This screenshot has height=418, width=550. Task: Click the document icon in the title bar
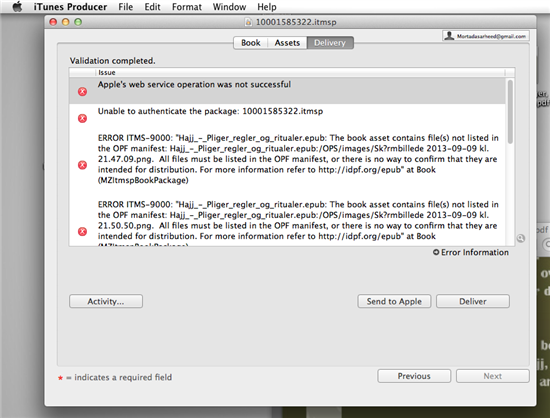tap(248, 22)
